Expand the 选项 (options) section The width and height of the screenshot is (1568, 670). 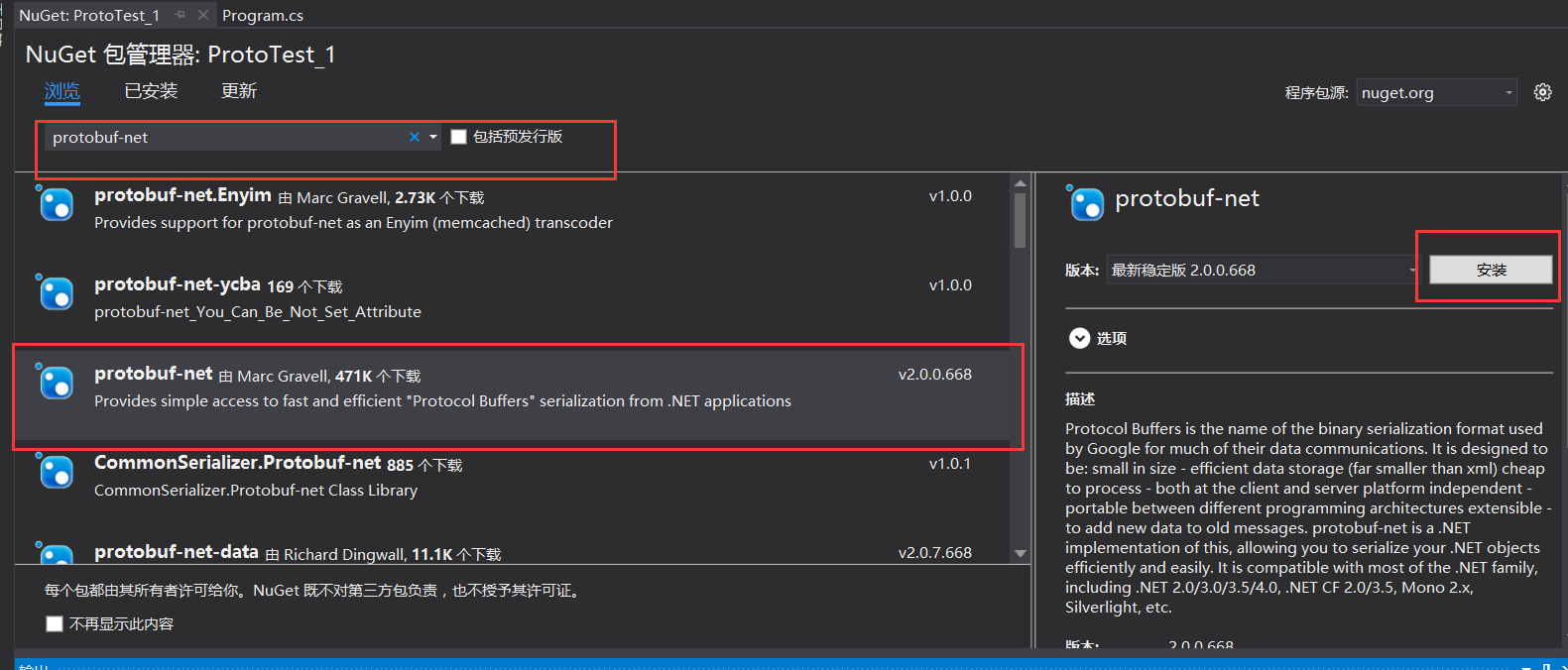[x=1080, y=338]
